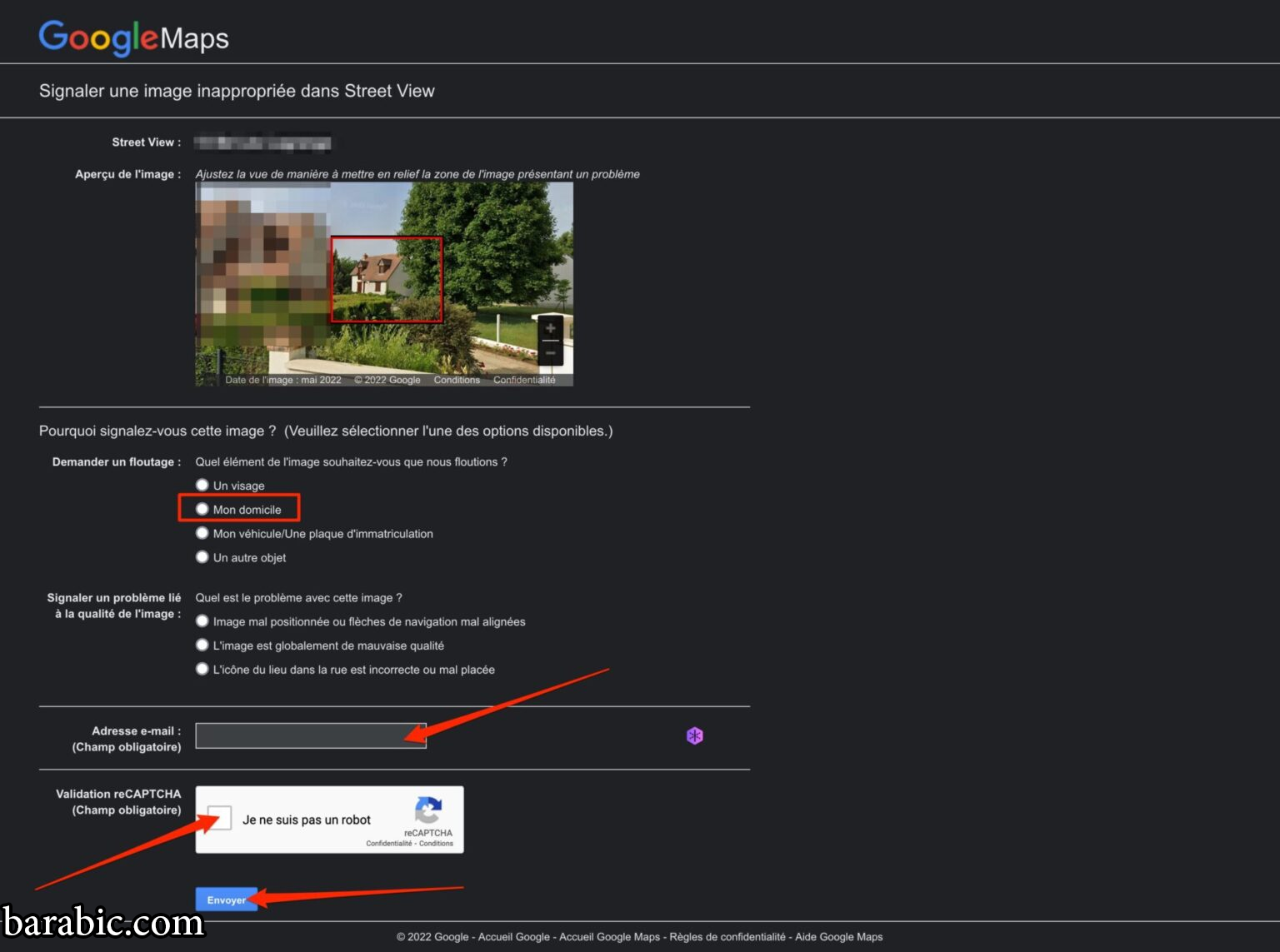Open 'Règles de confidentialité' footer link

pos(727,937)
